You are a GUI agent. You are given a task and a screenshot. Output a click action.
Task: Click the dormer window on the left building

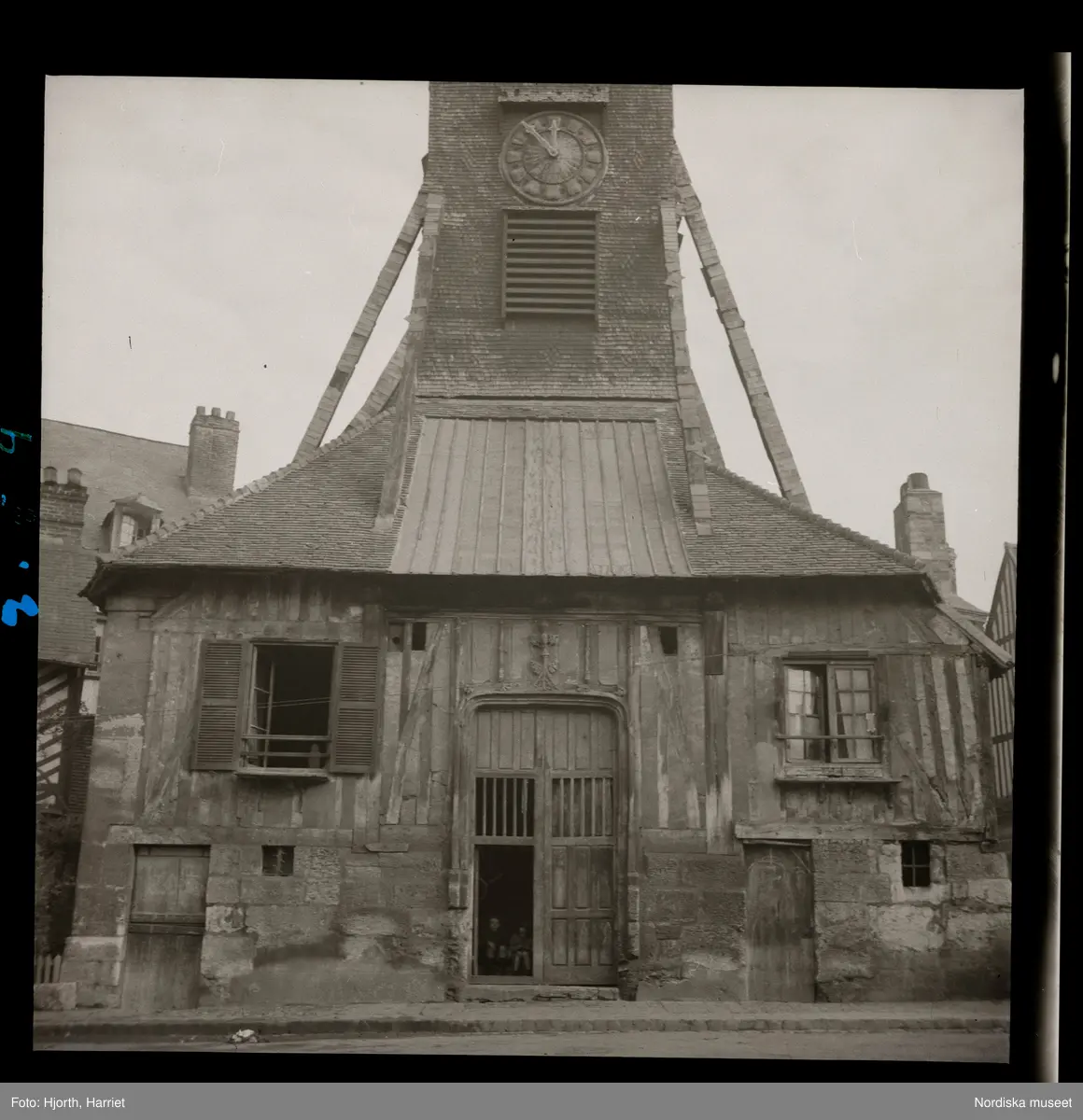point(128,527)
